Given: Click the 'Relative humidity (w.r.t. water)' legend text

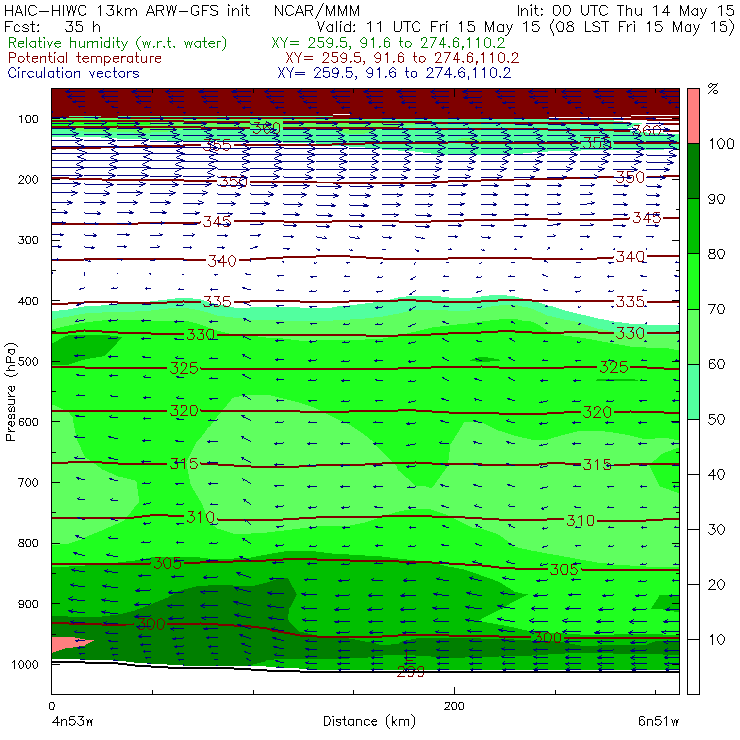Looking at the screenshot, I should [117, 43].
